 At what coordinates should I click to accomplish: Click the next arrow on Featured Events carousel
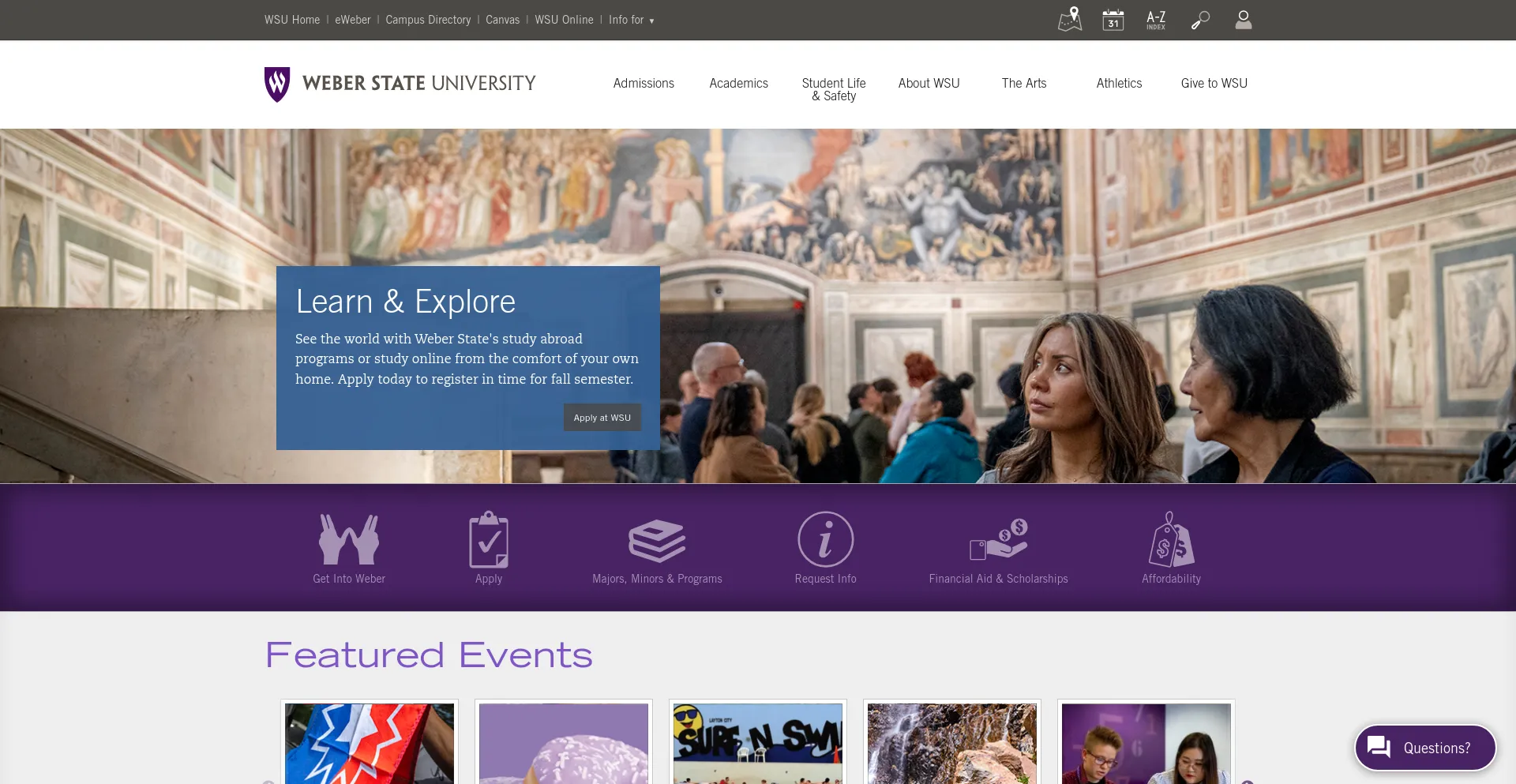(x=1248, y=781)
